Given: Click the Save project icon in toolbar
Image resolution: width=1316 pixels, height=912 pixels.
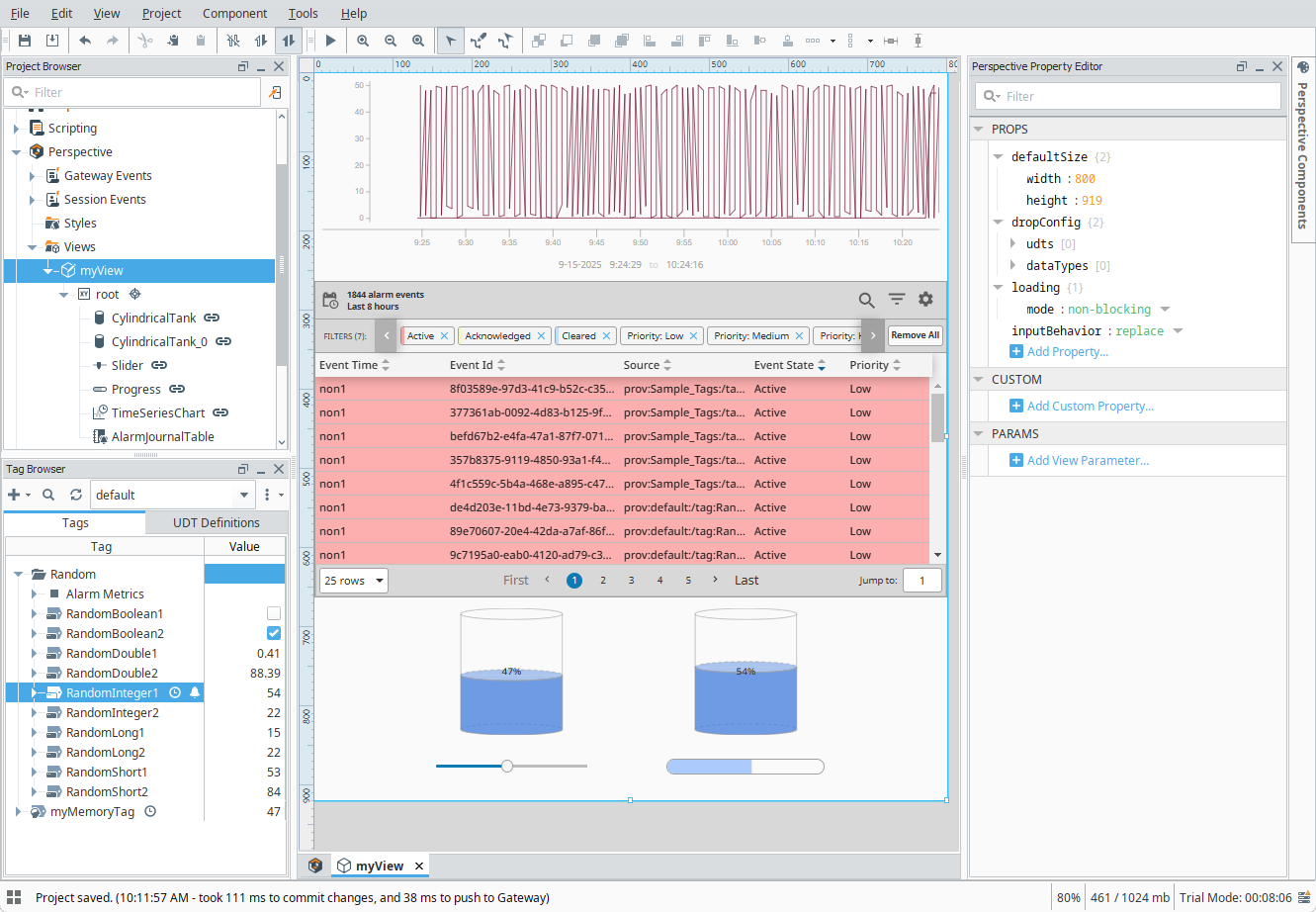Looking at the screenshot, I should click(25, 41).
